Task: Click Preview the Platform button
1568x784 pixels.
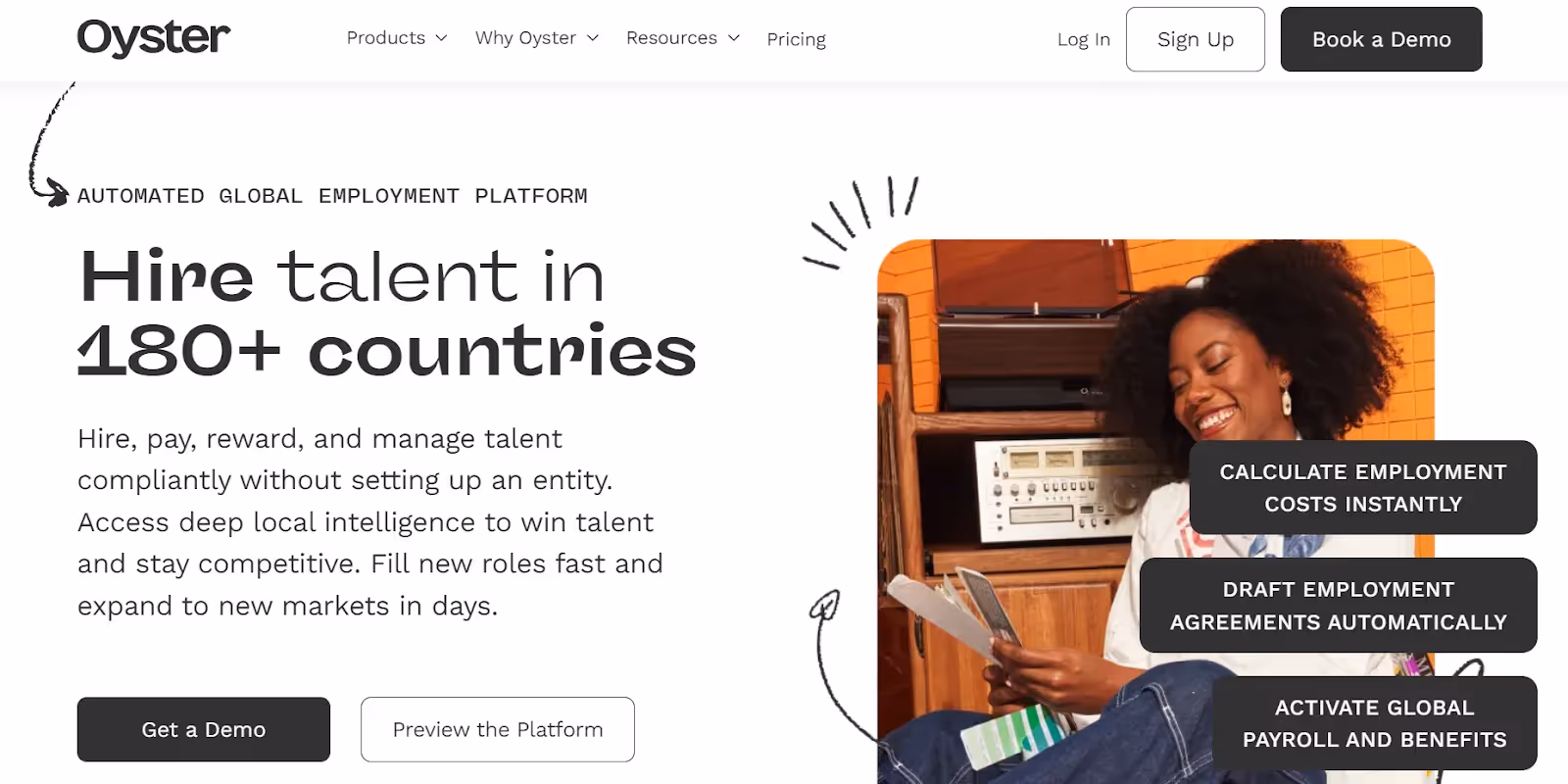Action: click(x=498, y=729)
